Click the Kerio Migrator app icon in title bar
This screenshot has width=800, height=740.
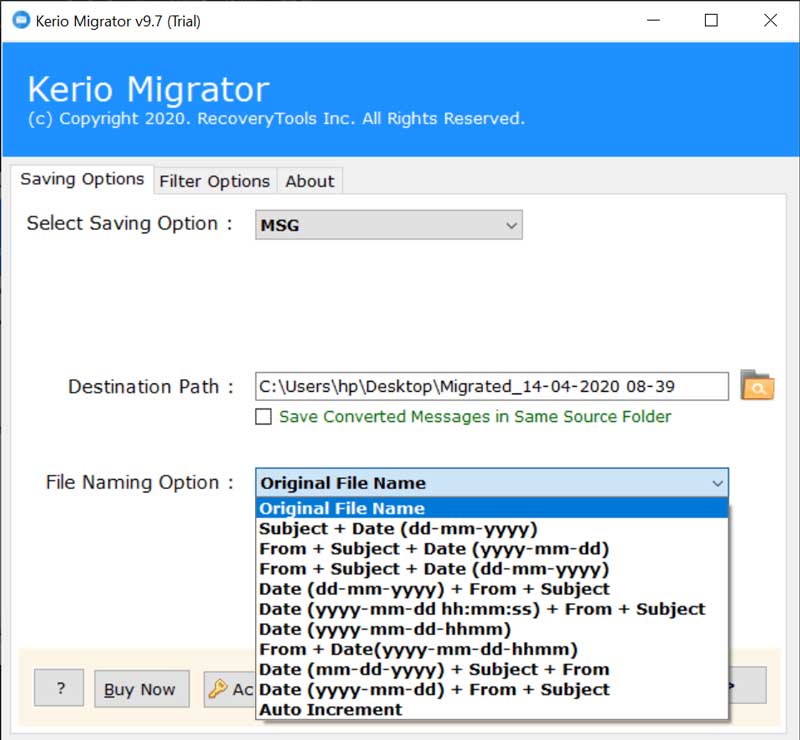click(x=21, y=20)
